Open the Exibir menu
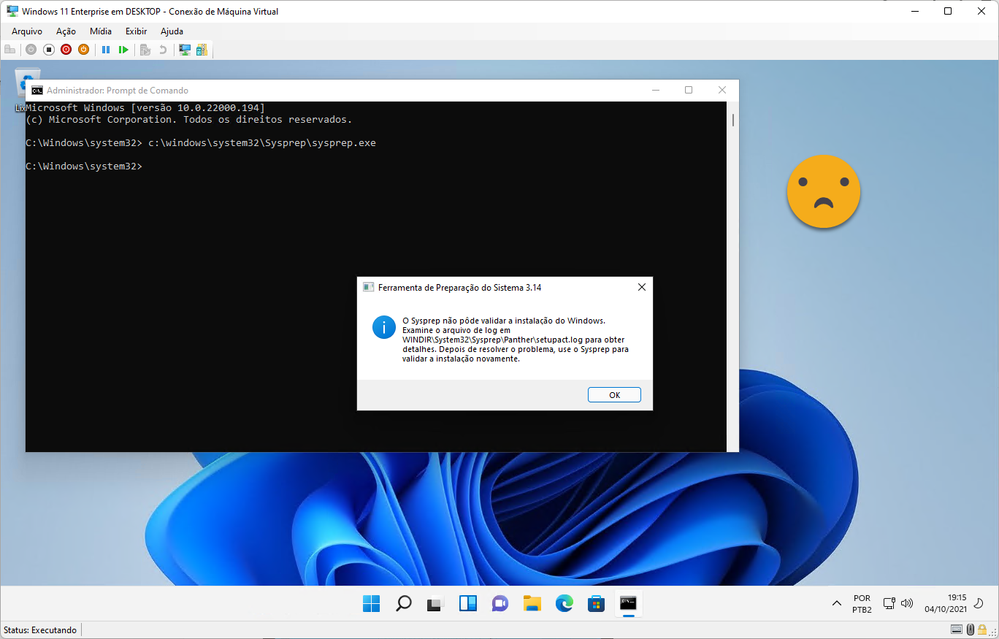Image resolution: width=999 pixels, height=639 pixels. coord(136,31)
